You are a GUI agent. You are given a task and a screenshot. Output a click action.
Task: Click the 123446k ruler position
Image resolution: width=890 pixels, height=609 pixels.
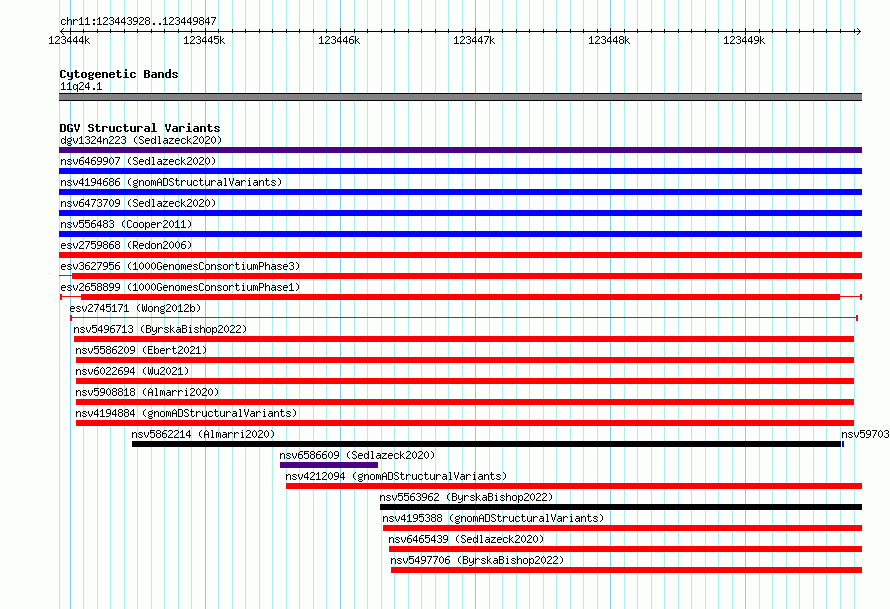(339, 40)
